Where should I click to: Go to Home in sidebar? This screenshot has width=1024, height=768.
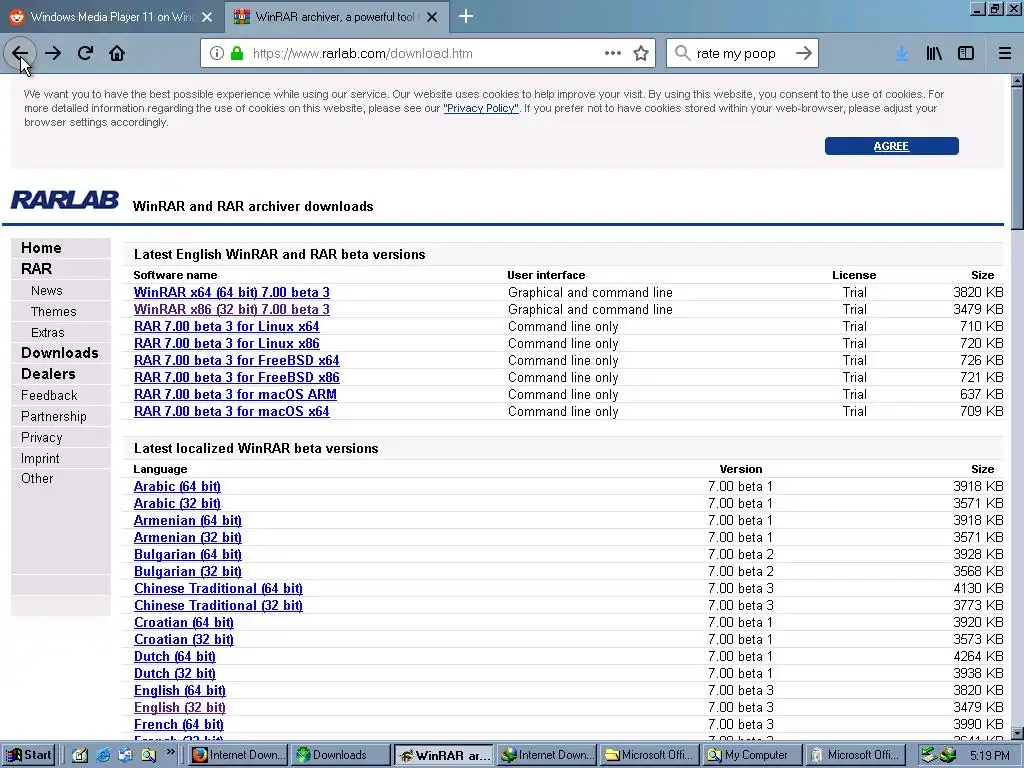point(41,248)
